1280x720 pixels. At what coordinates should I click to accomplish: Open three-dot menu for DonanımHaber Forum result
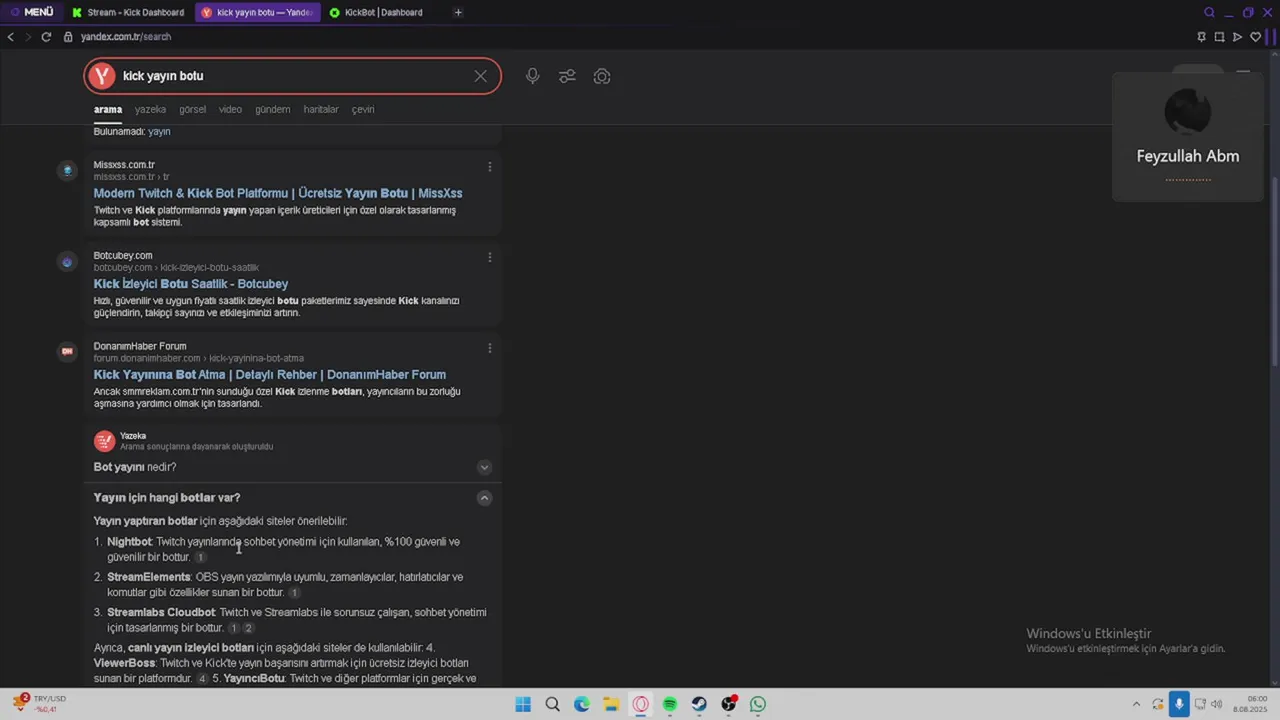(x=489, y=348)
